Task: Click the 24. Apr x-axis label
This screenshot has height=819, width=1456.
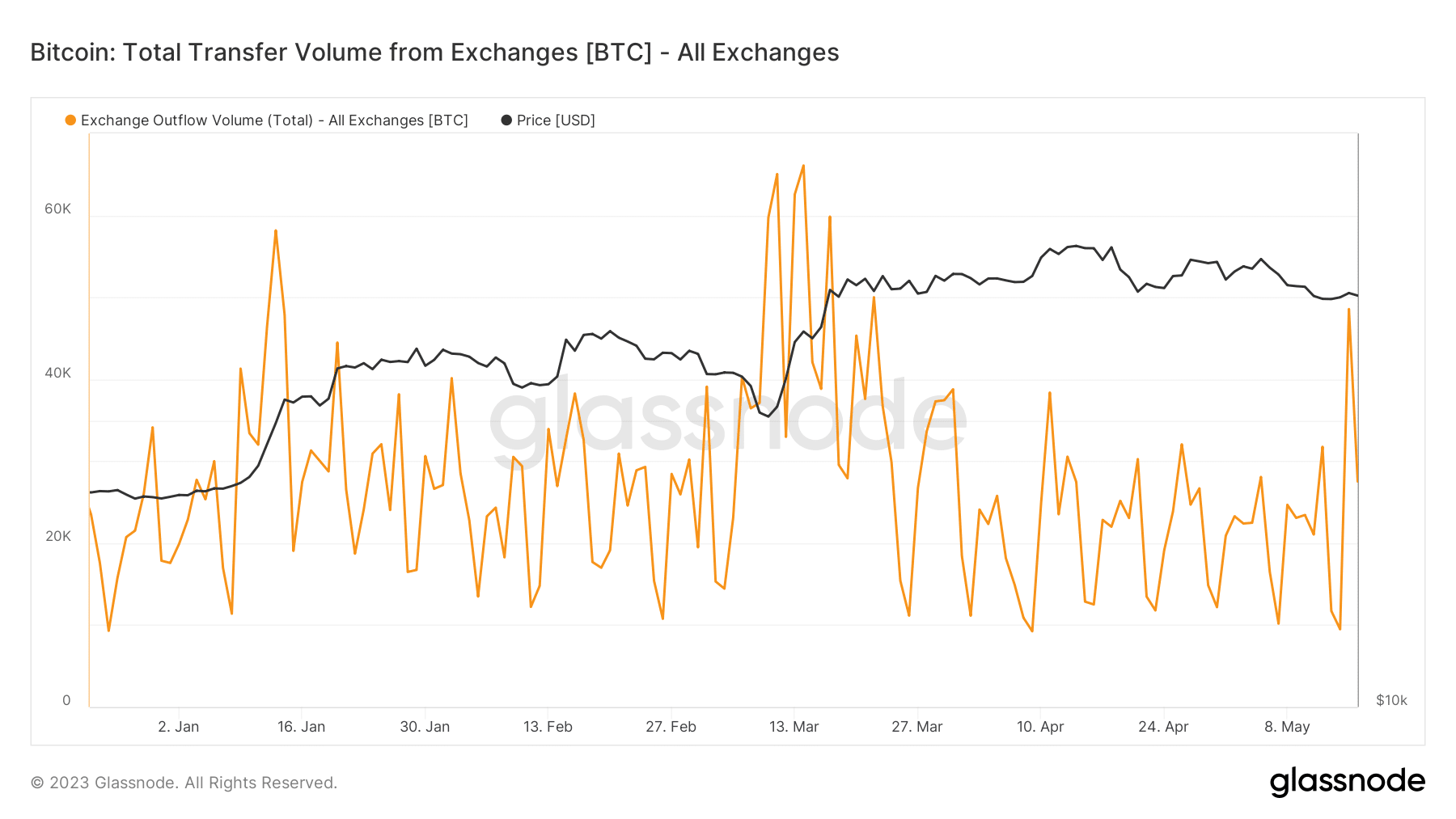Action: coord(1163,727)
